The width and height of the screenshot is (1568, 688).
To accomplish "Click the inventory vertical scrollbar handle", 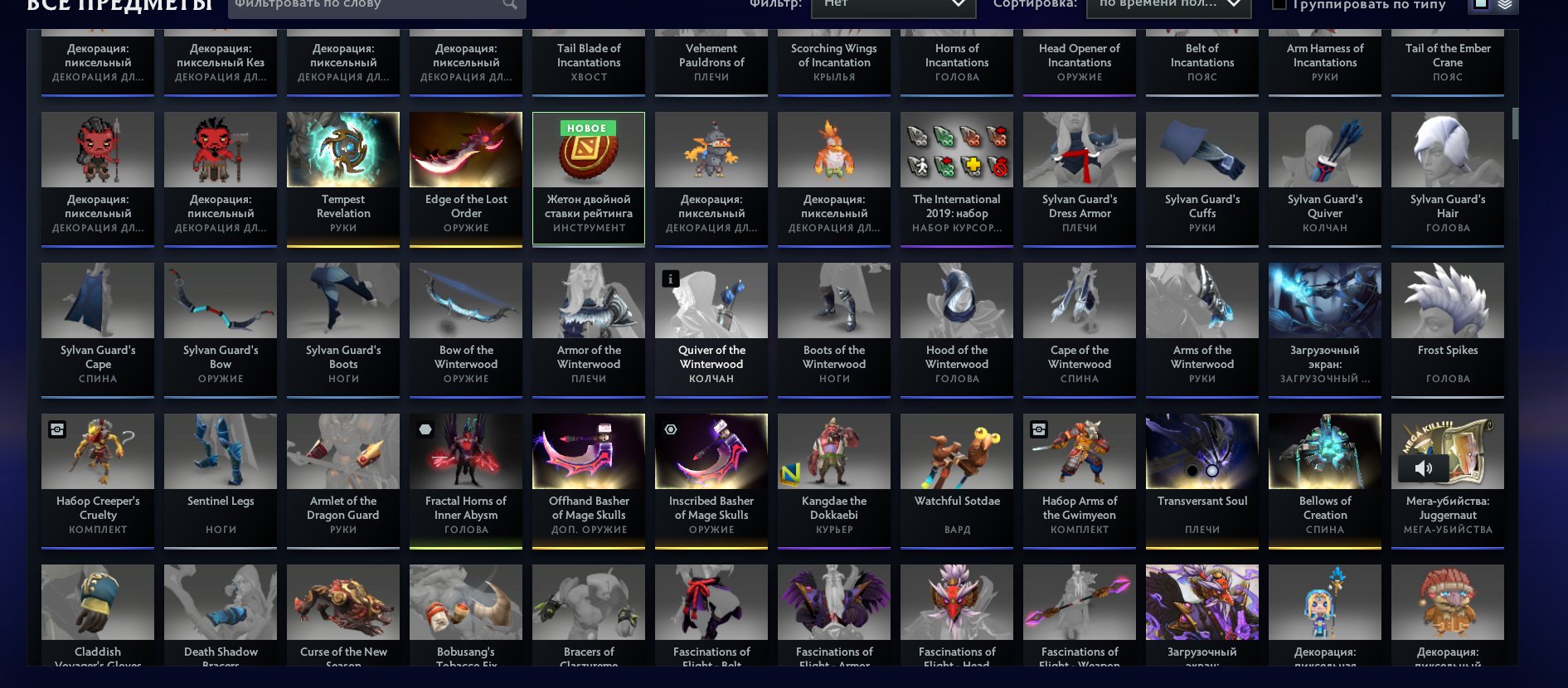I will coord(1515,124).
